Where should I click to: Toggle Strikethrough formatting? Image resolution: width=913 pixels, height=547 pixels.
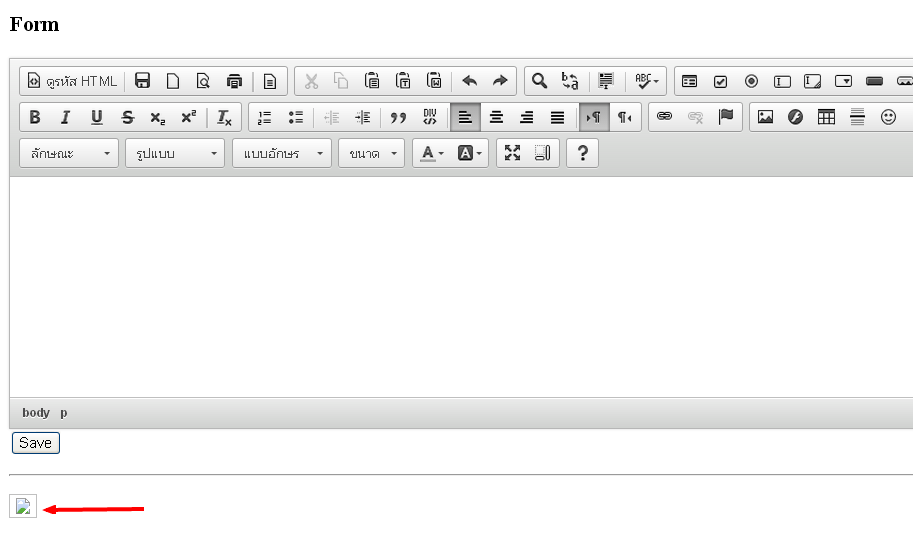(x=128, y=117)
